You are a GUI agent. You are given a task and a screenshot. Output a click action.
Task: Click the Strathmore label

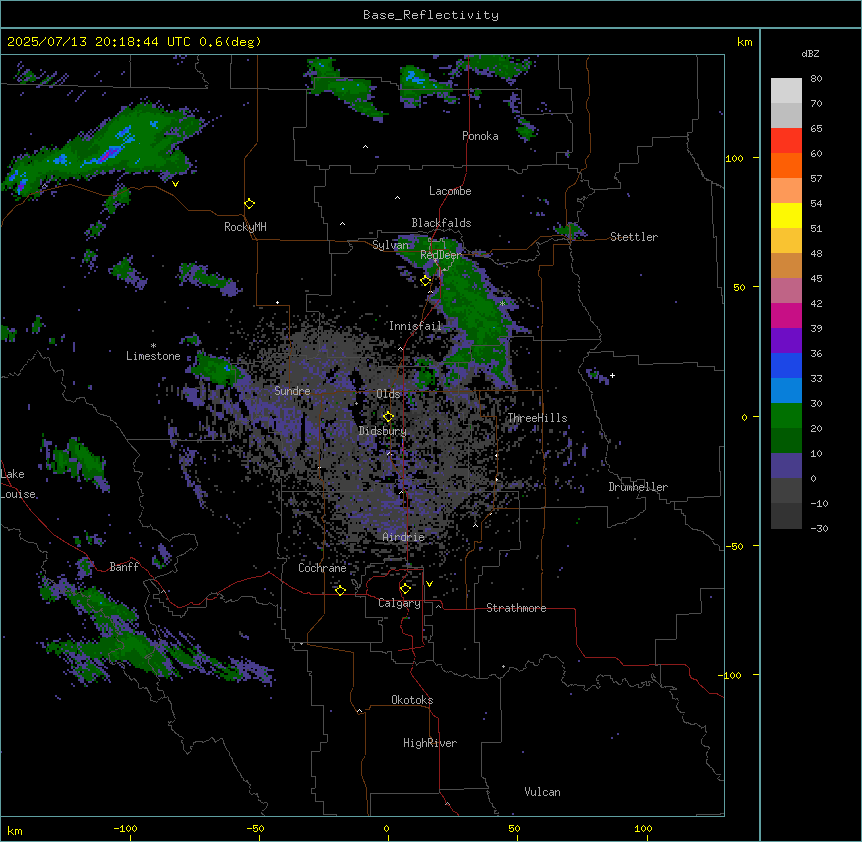[x=516, y=608]
